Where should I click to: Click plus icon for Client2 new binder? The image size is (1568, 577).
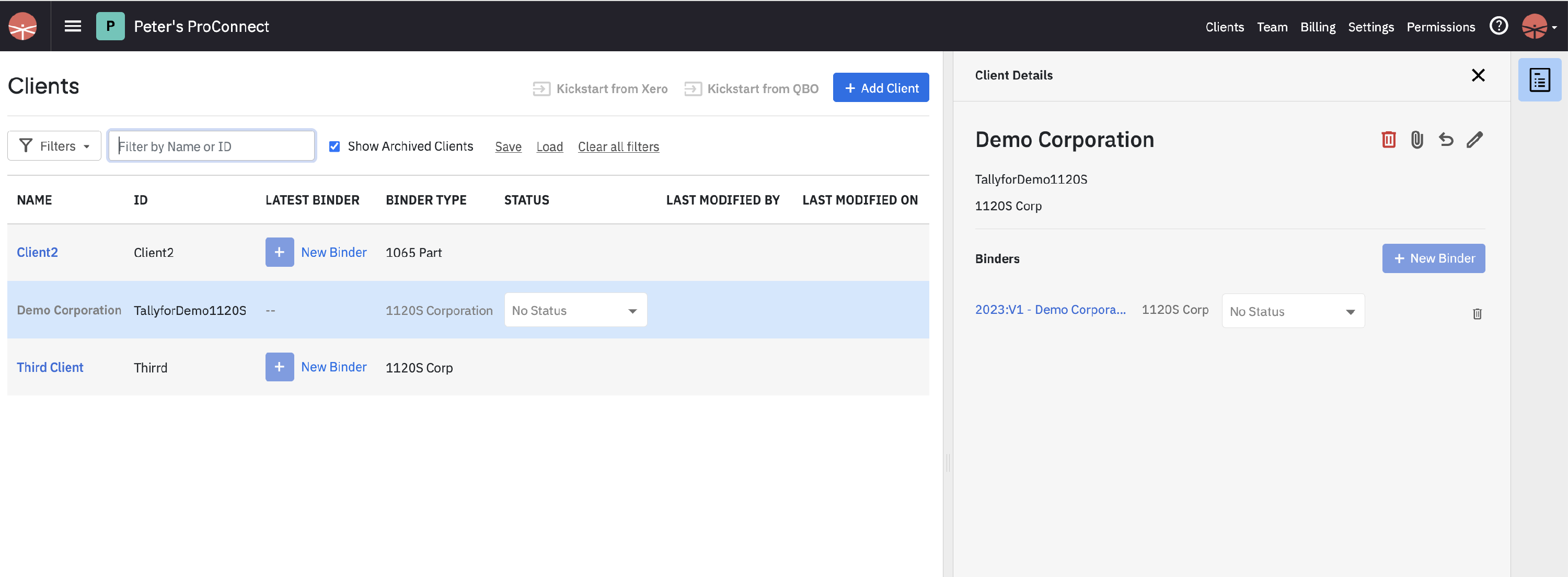[280, 252]
